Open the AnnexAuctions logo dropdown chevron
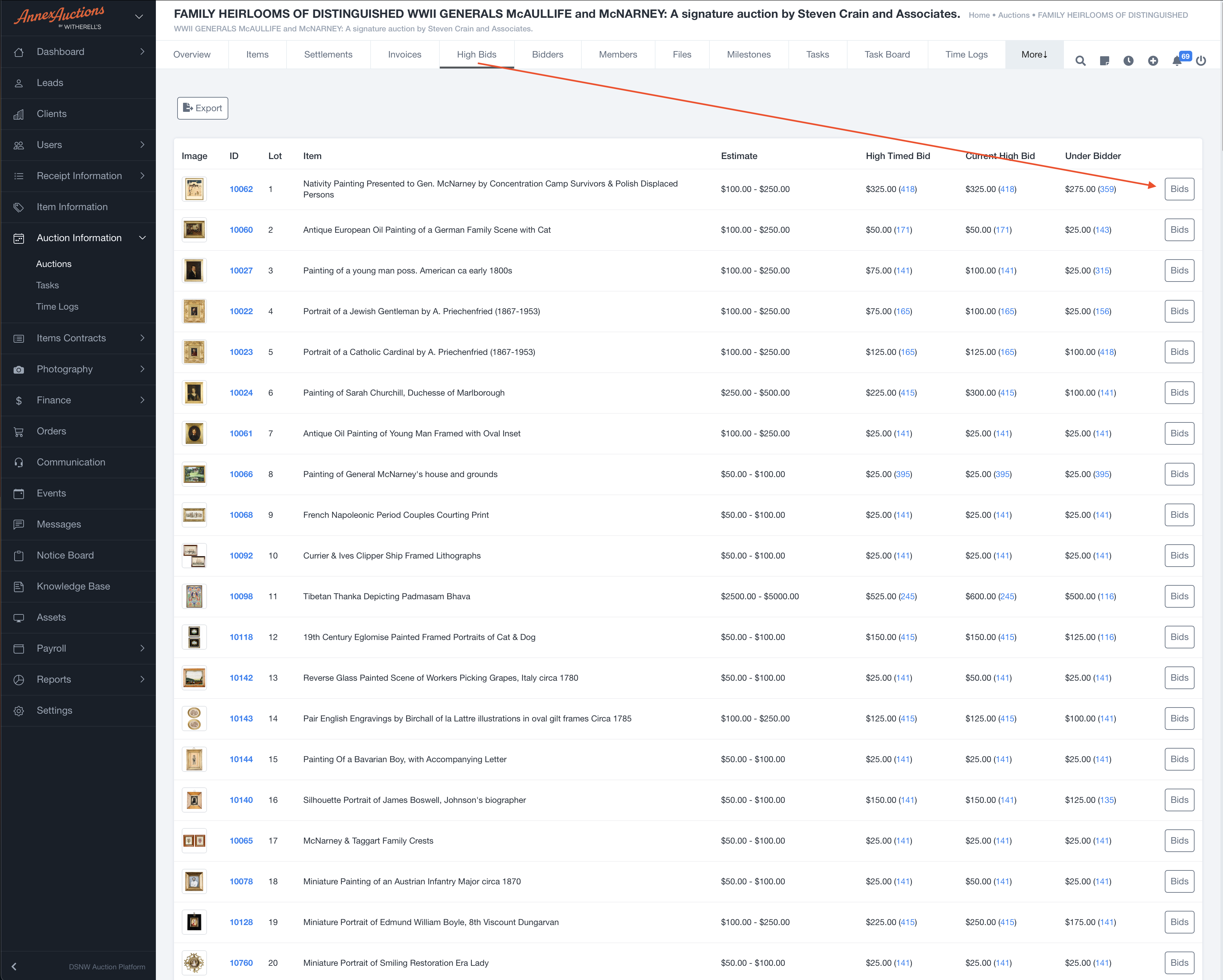The image size is (1223, 980). (x=139, y=17)
